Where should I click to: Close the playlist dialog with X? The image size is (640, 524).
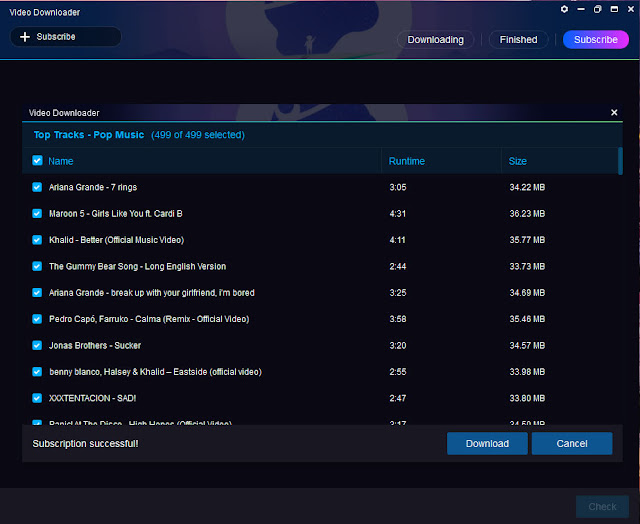click(614, 112)
